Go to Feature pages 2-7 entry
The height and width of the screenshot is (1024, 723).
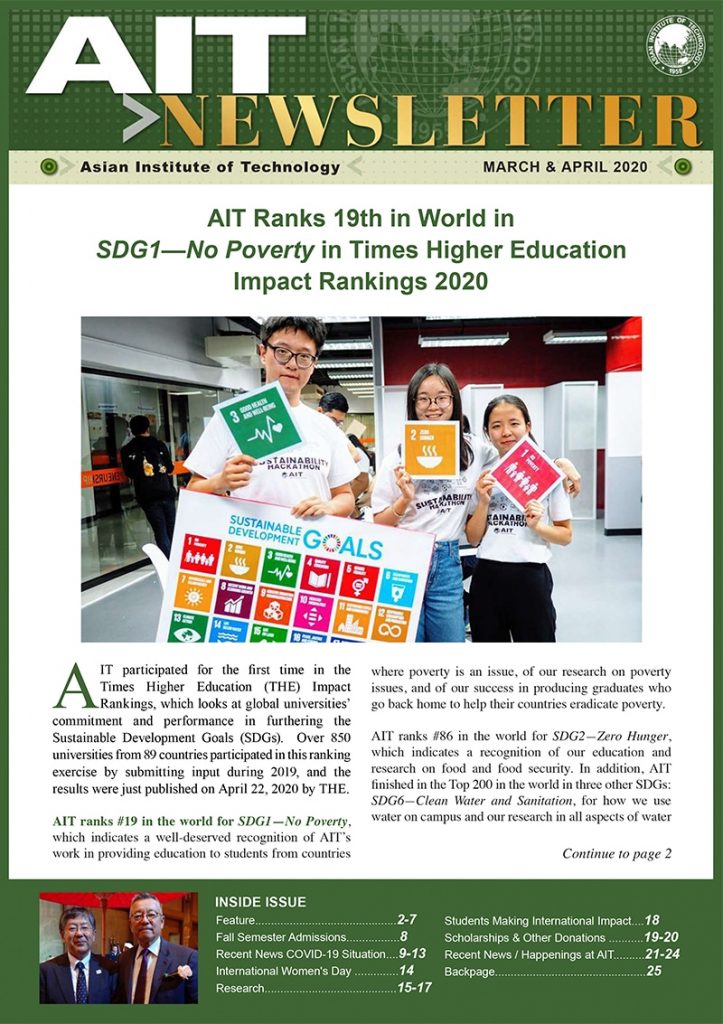tap(316, 920)
